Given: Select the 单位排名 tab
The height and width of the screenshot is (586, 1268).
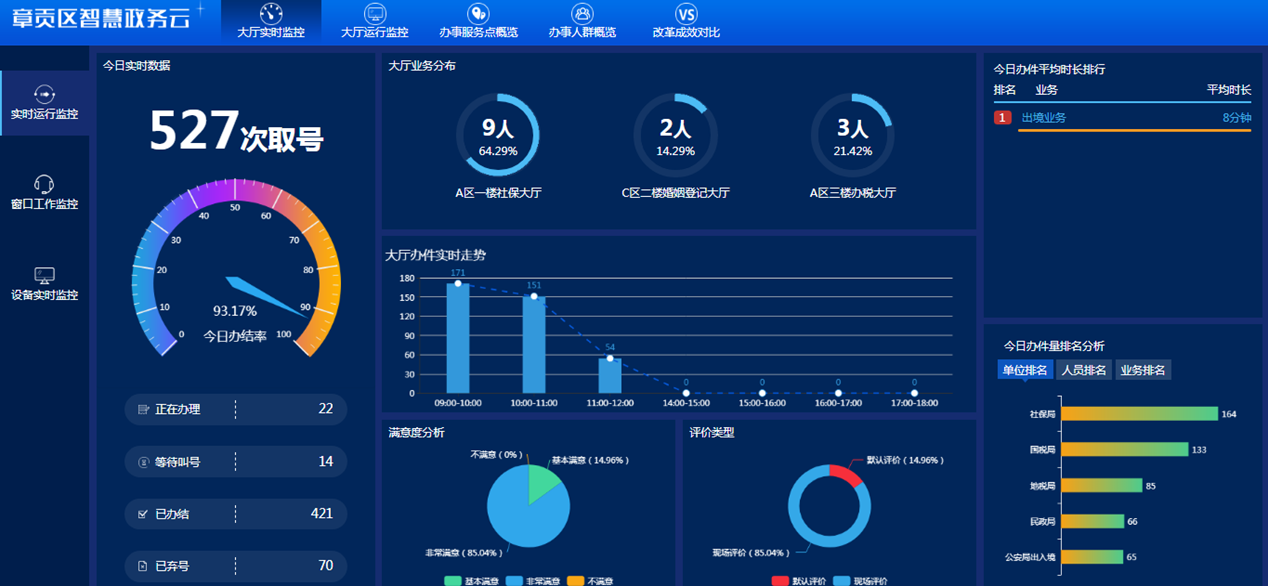Looking at the screenshot, I should [x=1025, y=370].
